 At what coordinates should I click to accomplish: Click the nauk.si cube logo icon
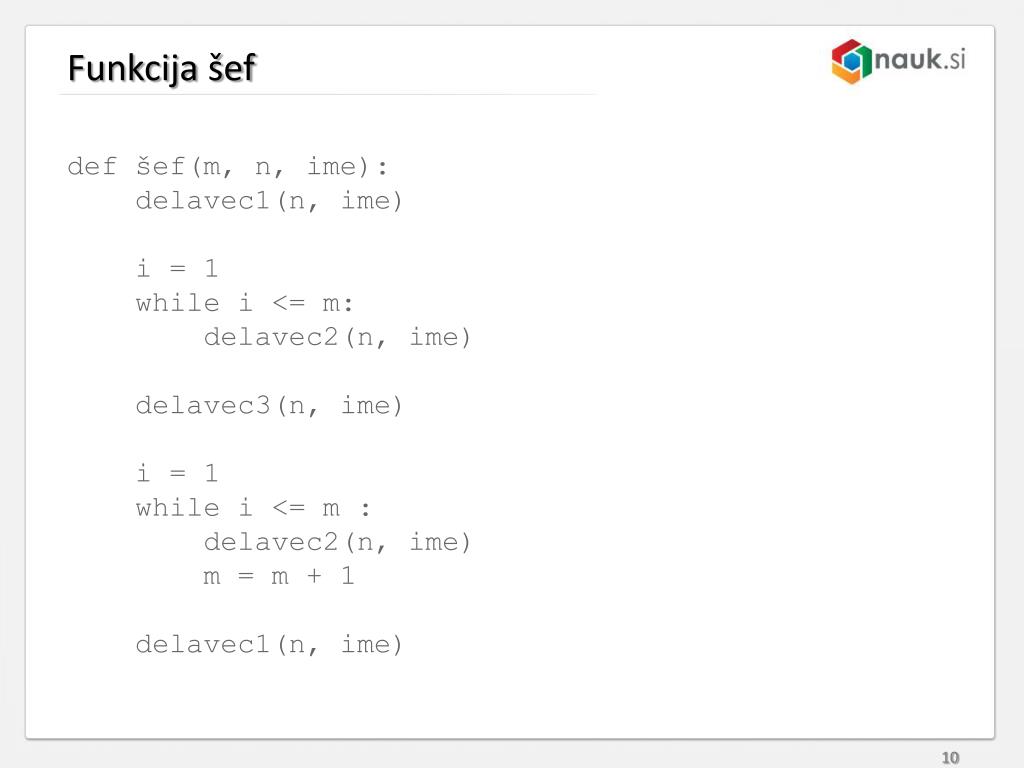click(x=852, y=61)
